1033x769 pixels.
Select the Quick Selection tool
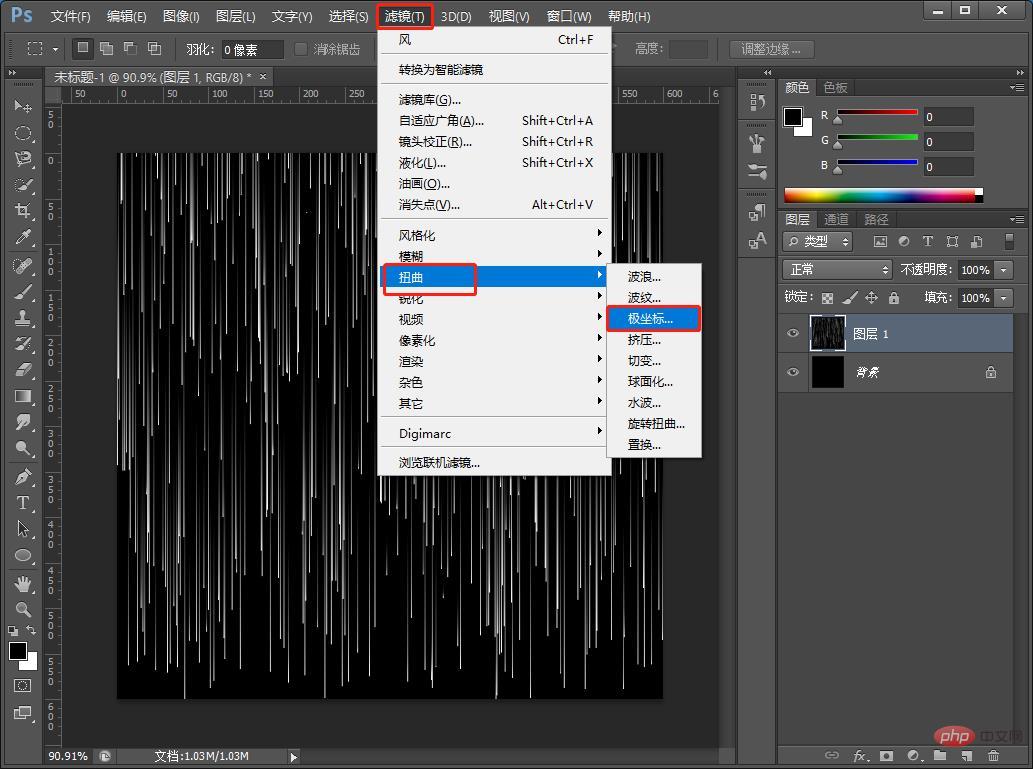point(23,185)
